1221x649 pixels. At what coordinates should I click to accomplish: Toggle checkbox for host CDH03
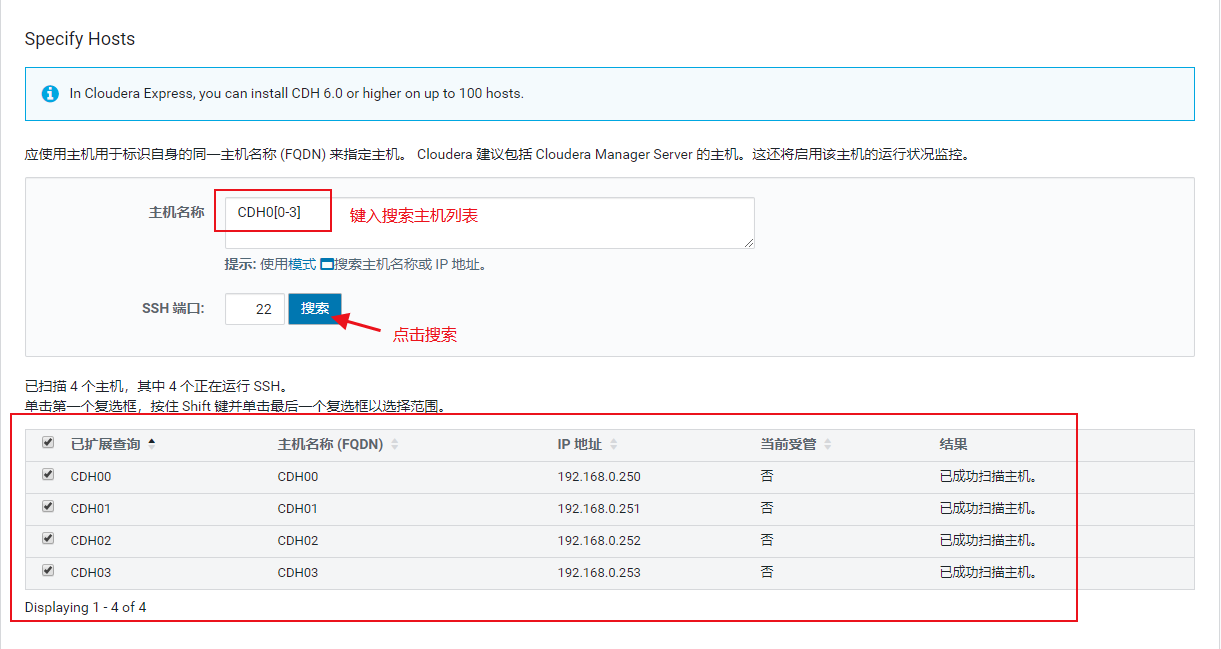pyautogui.click(x=48, y=571)
